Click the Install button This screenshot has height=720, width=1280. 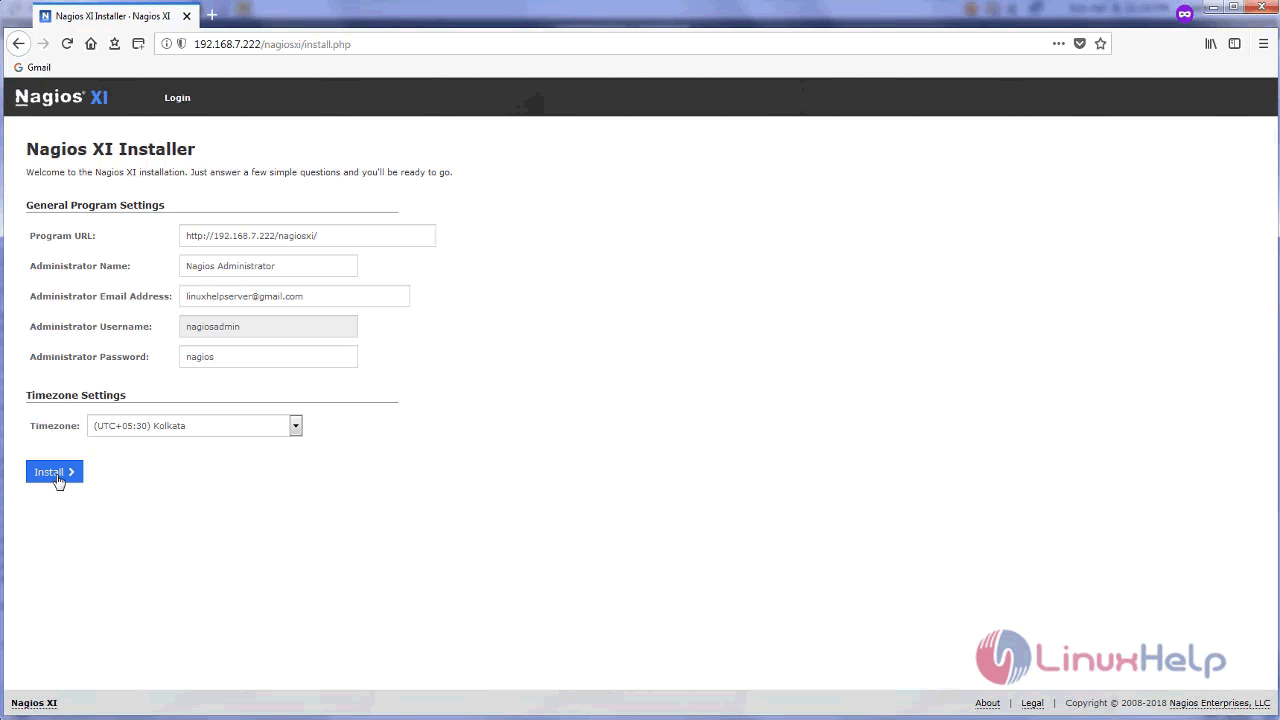[x=54, y=472]
